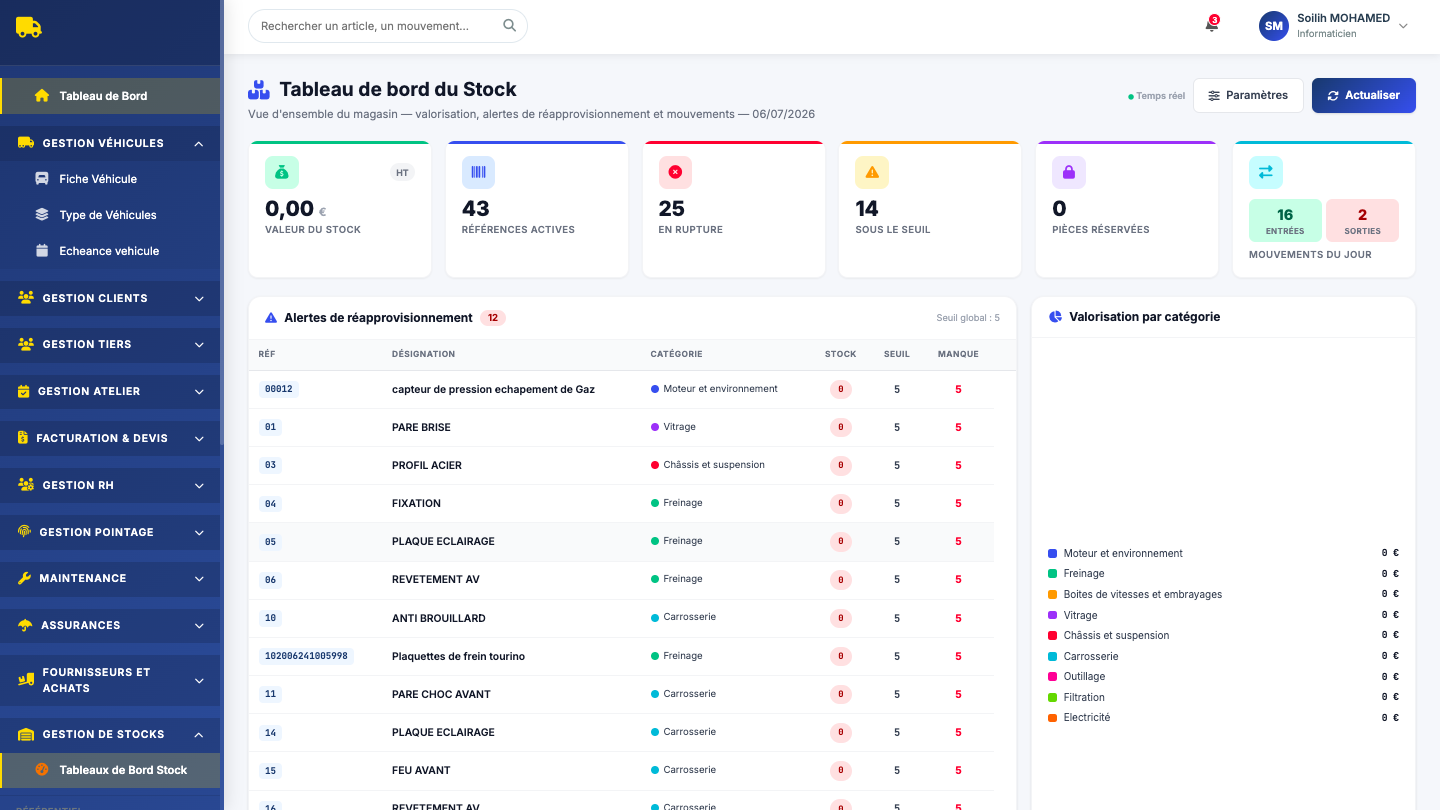Click the red 2 Sorties tile

coord(1362,220)
